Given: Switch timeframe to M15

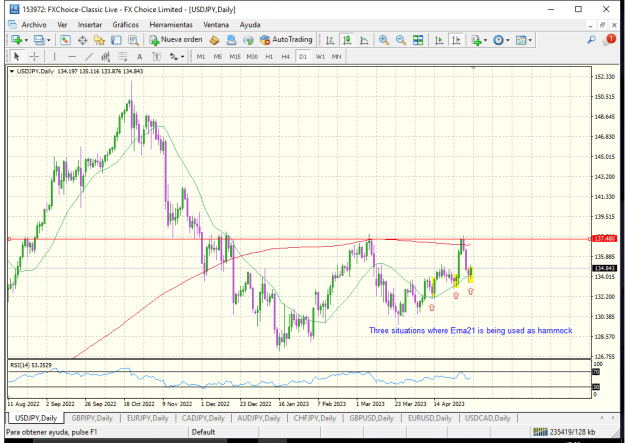Looking at the screenshot, I should [235, 57].
